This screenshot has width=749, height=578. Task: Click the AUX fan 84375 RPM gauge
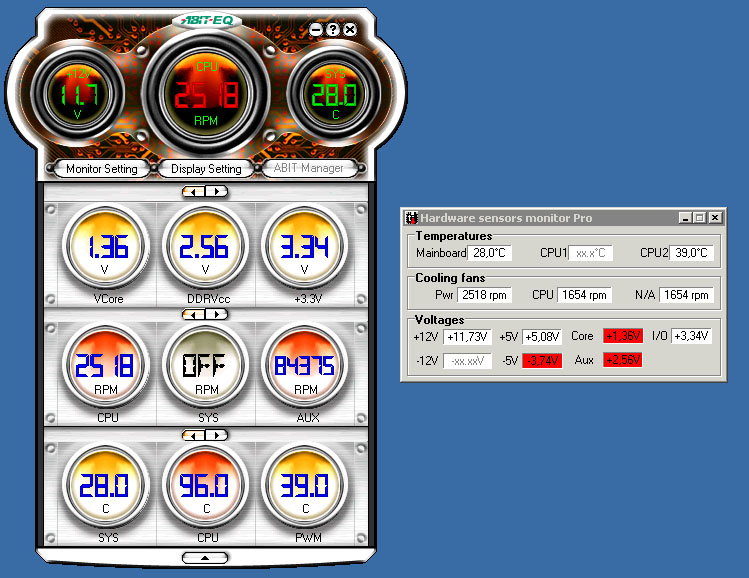click(x=304, y=367)
